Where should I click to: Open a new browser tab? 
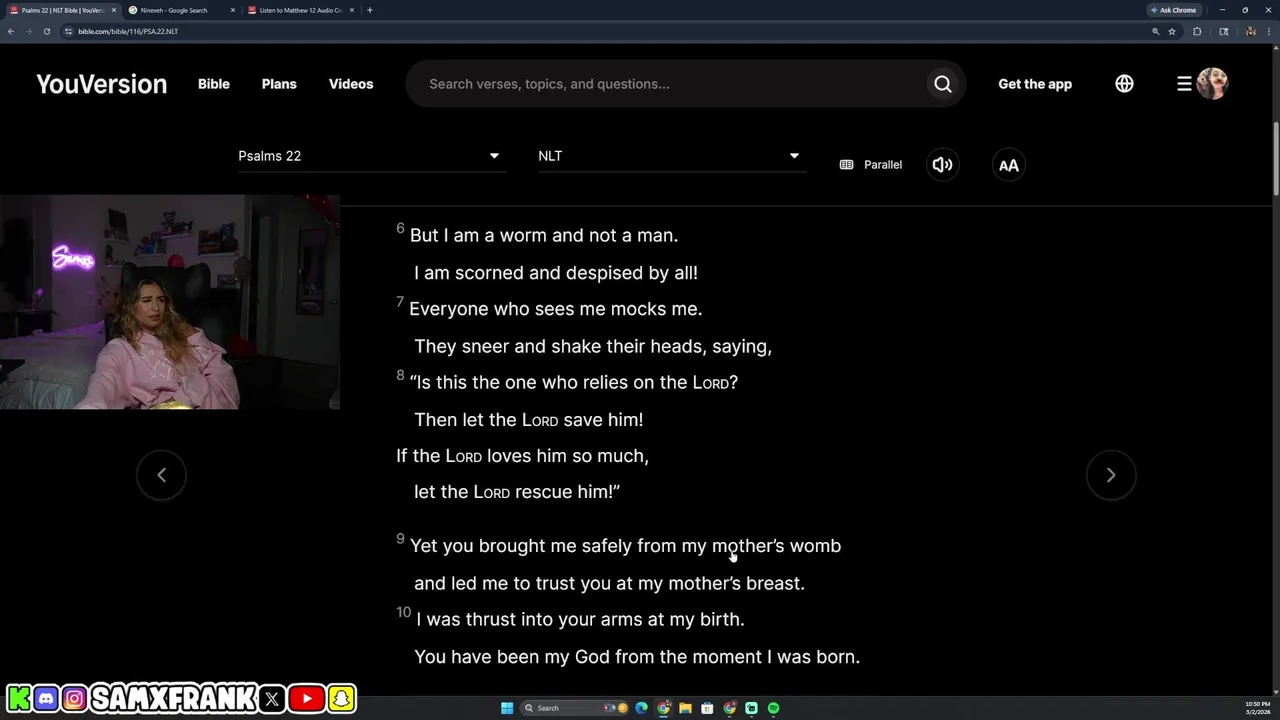pos(370,10)
